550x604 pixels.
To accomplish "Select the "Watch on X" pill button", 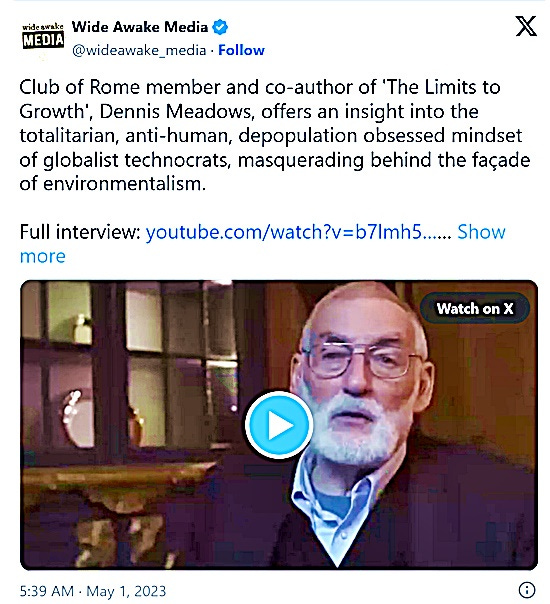I will click(475, 309).
